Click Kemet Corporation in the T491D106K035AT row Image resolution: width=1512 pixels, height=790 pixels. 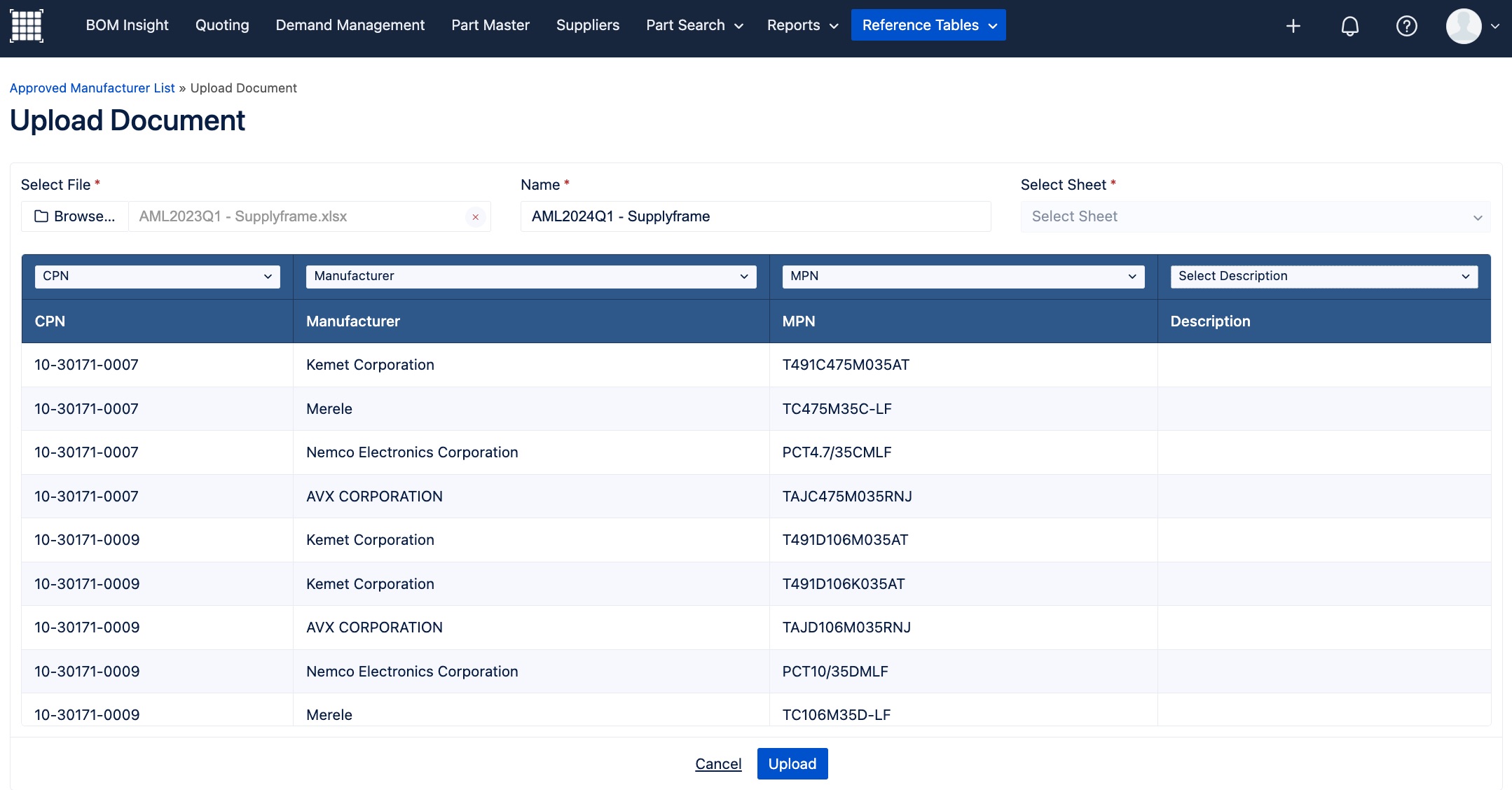click(x=370, y=584)
